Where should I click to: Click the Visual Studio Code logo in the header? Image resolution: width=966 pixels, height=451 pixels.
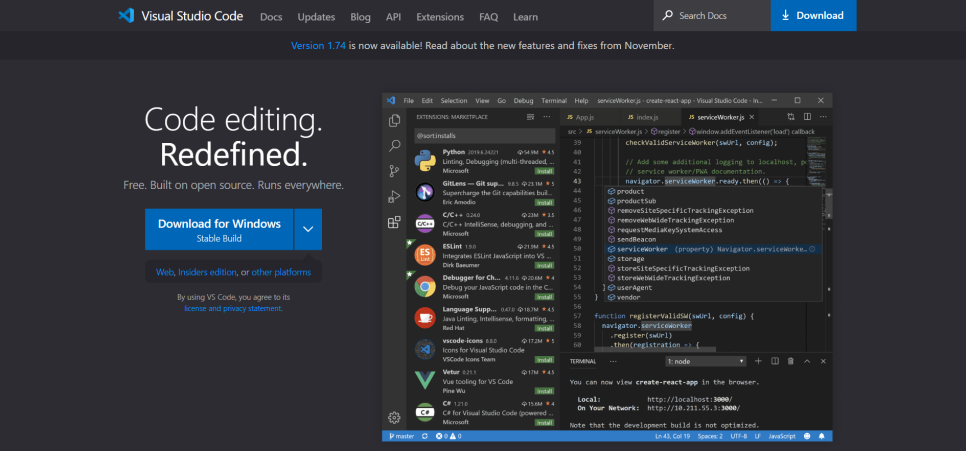pyautogui.click(x=181, y=16)
